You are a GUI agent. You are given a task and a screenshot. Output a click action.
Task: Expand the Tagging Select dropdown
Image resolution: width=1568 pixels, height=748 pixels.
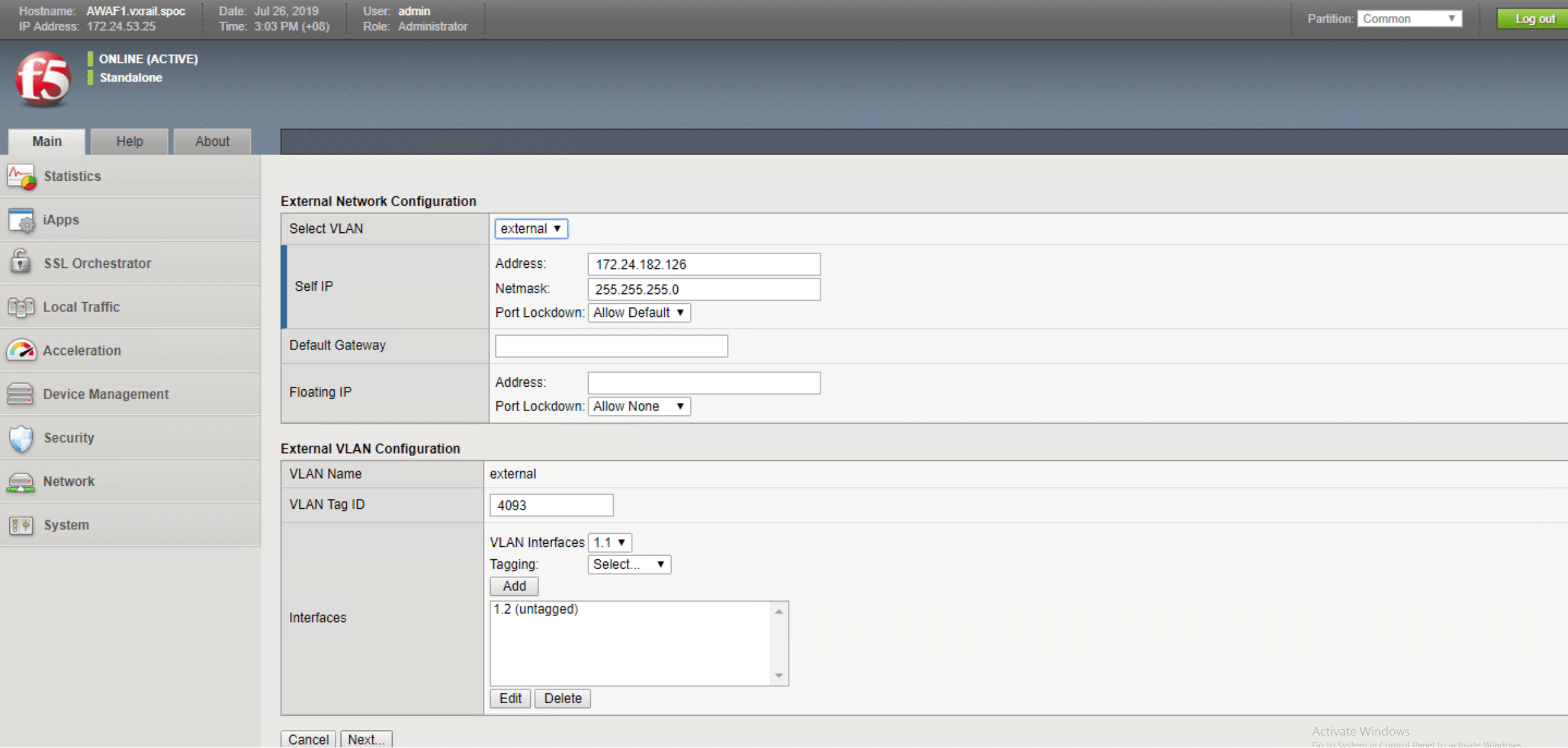629,564
